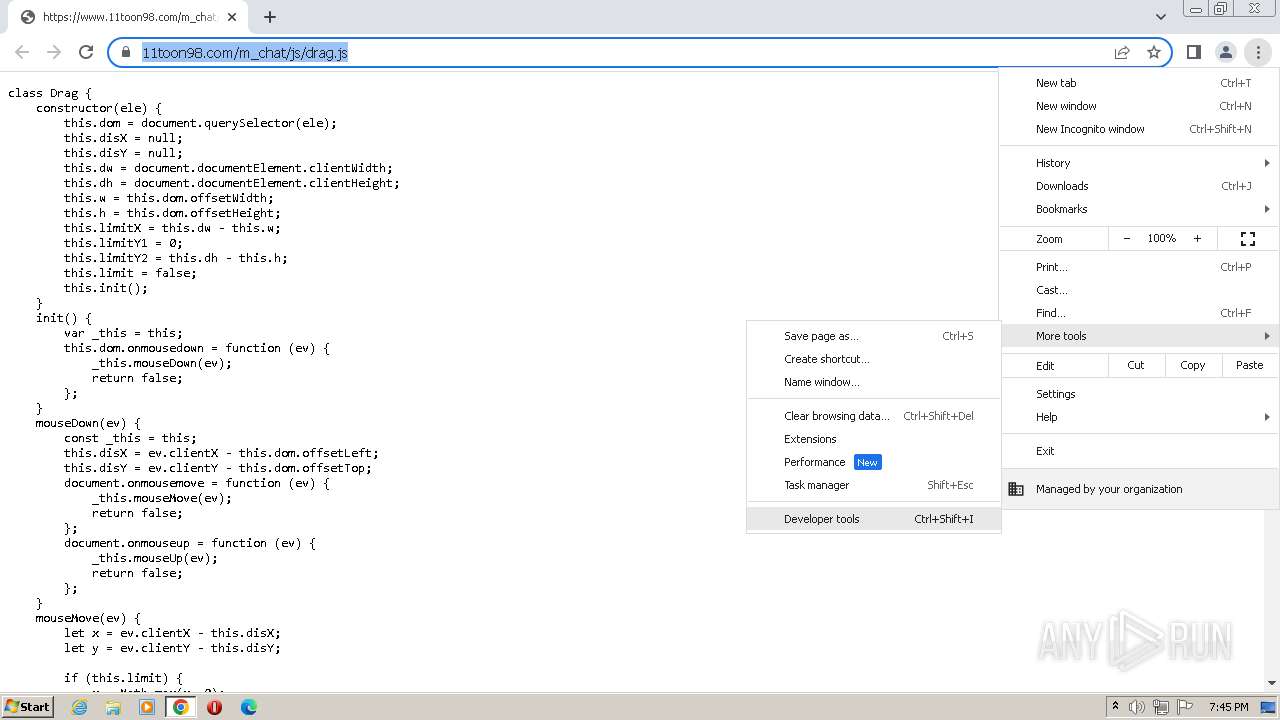Close the 11toon98.com tab
Viewport: 1280px width, 720px height.
pos(232,17)
